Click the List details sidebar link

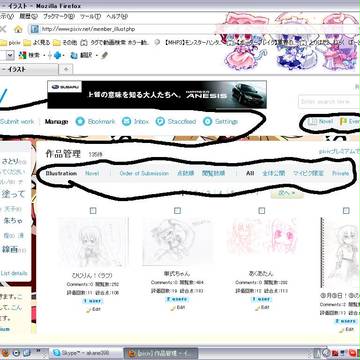pos(14,273)
